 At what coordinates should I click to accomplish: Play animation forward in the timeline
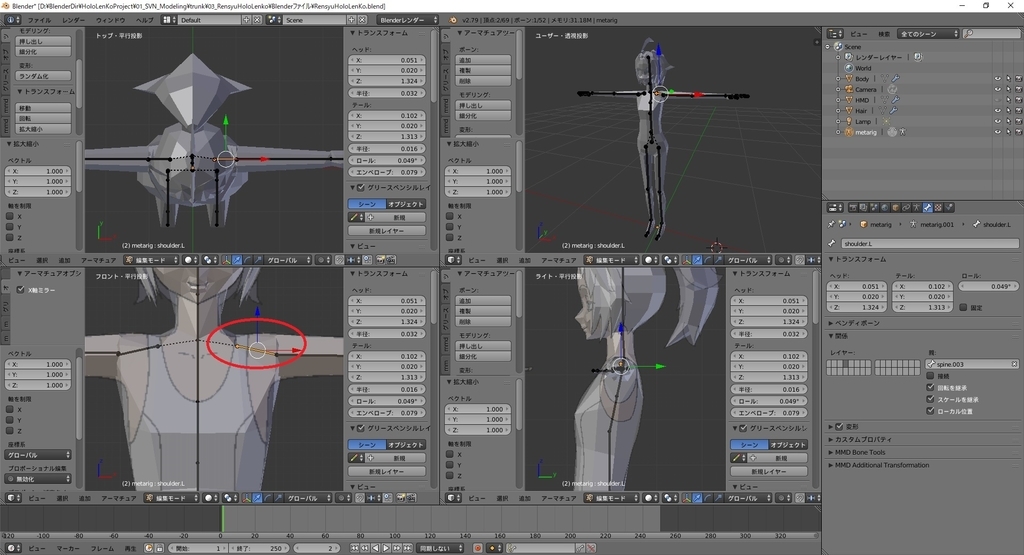tap(386, 548)
